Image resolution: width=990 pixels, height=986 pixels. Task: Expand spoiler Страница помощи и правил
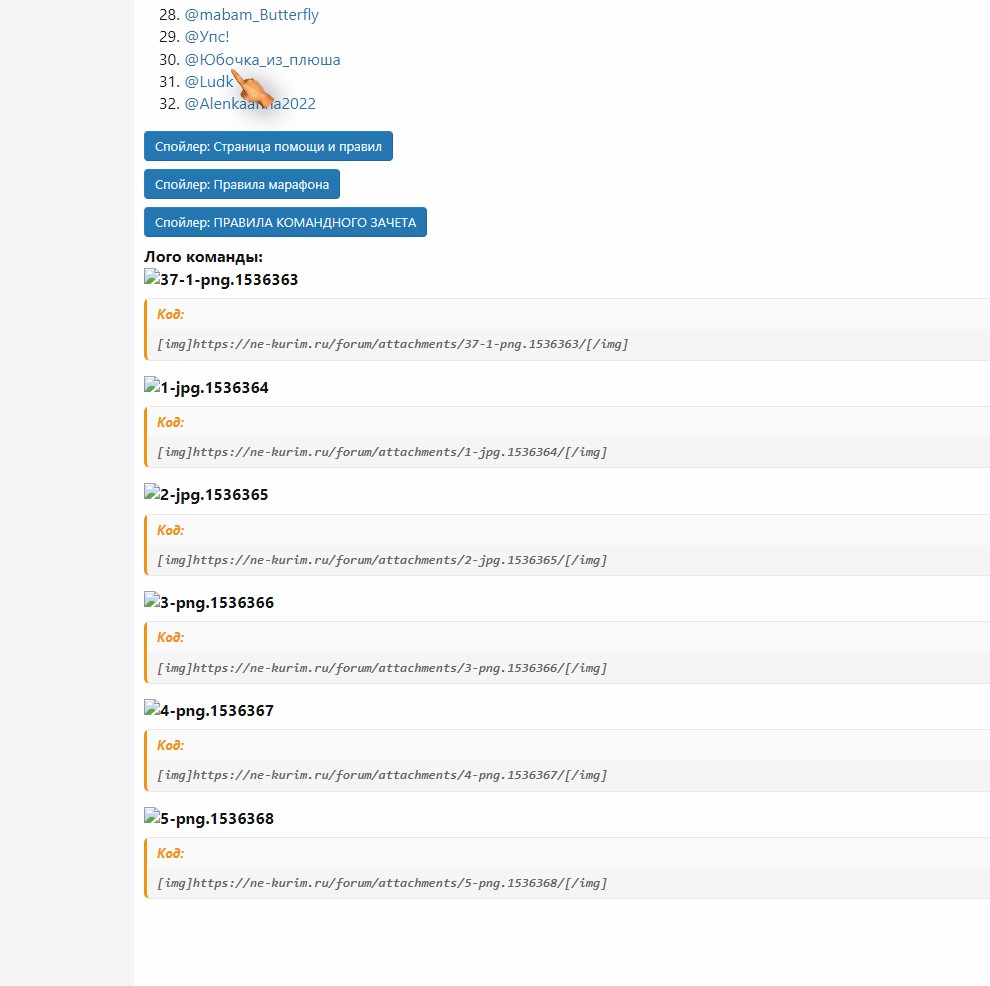pos(268,146)
